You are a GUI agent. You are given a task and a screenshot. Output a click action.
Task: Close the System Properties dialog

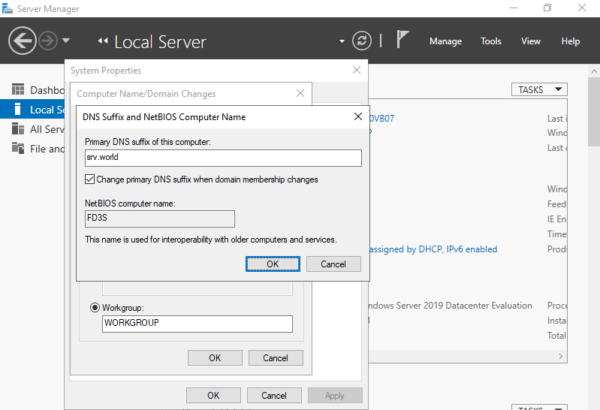click(356, 70)
